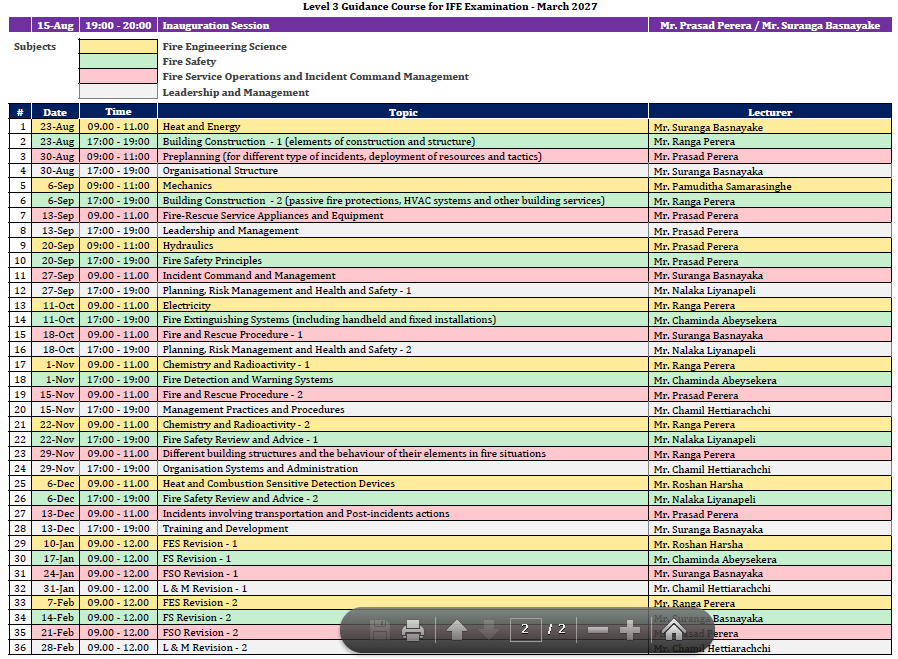The height and width of the screenshot is (659, 898).
Task: Click the topic 'Fire Safety Principles'
Action: (212, 261)
